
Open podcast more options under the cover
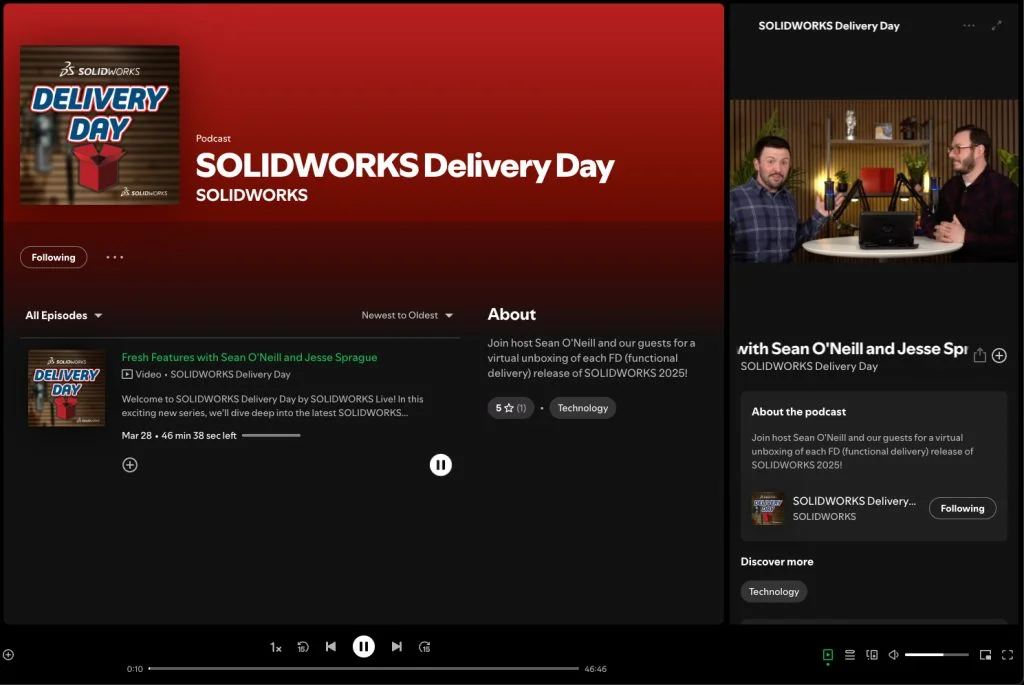[115, 257]
